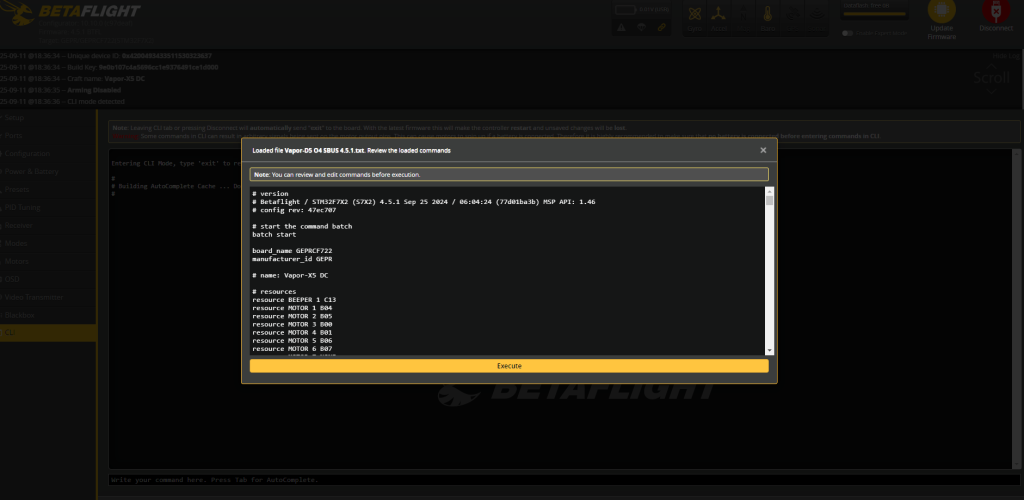Open the Receiver tab
The height and width of the screenshot is (500, 1024).
48,225
